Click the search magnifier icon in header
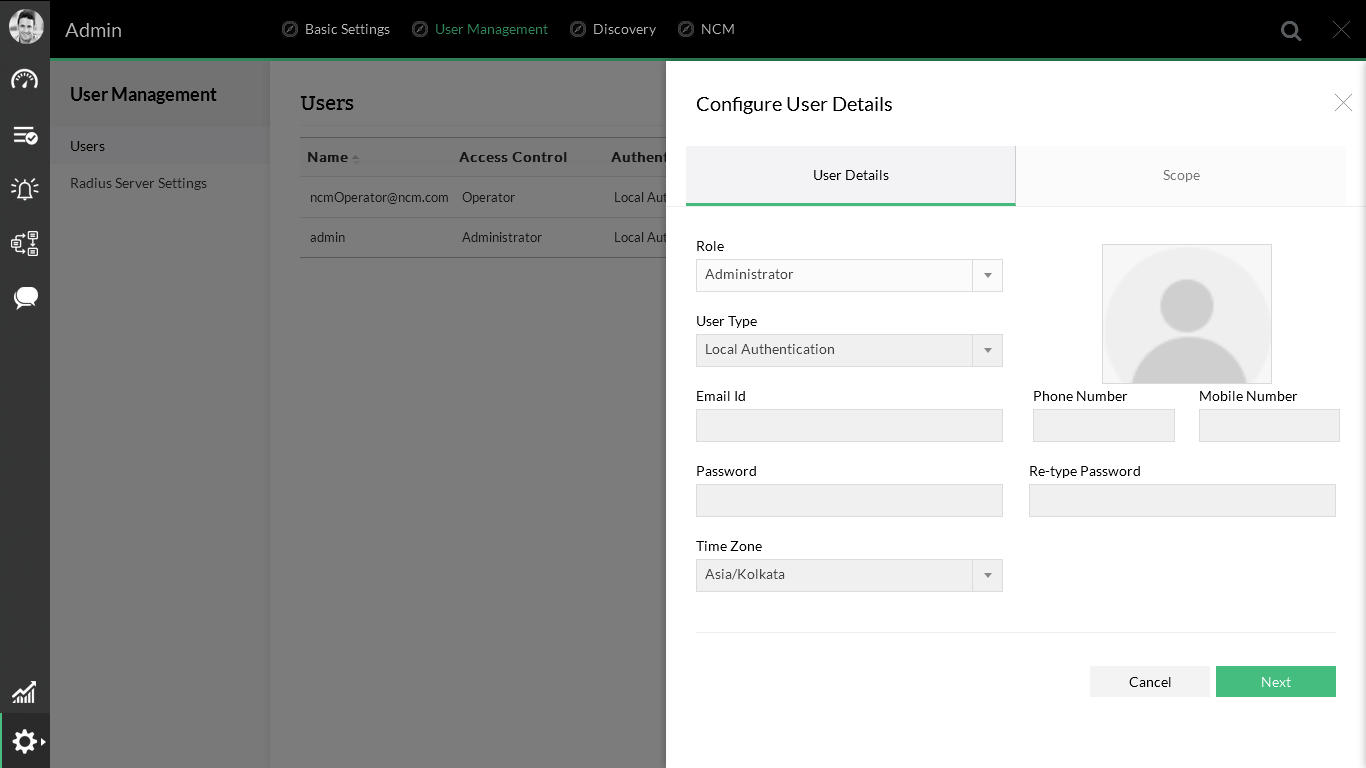1366x768 pixels. (x=1291, y=29)
